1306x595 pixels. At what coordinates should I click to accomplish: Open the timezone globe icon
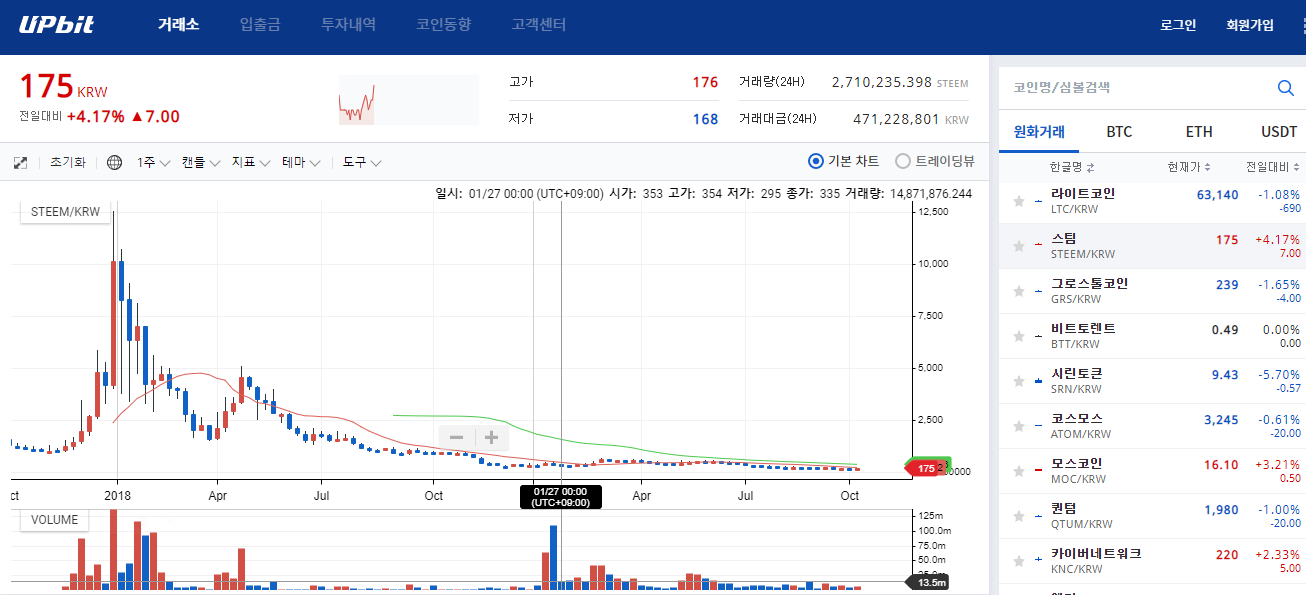click(115, 162)
